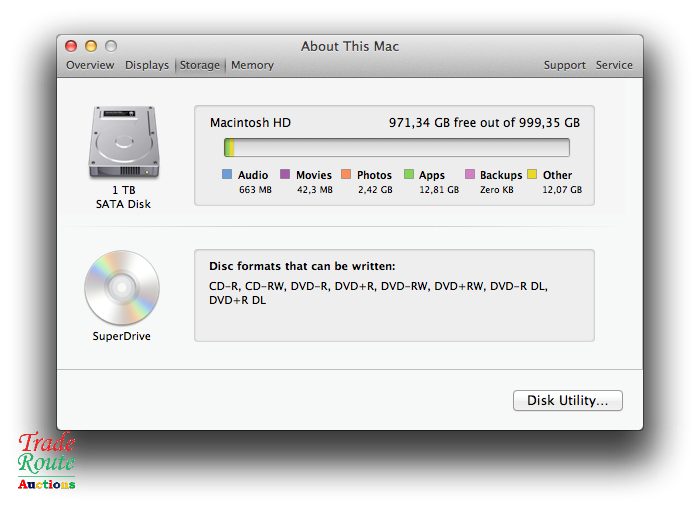Click the Macintosh HD storage usage bar
The width and height of the screenshot is (700, 509).
point(396,148)
